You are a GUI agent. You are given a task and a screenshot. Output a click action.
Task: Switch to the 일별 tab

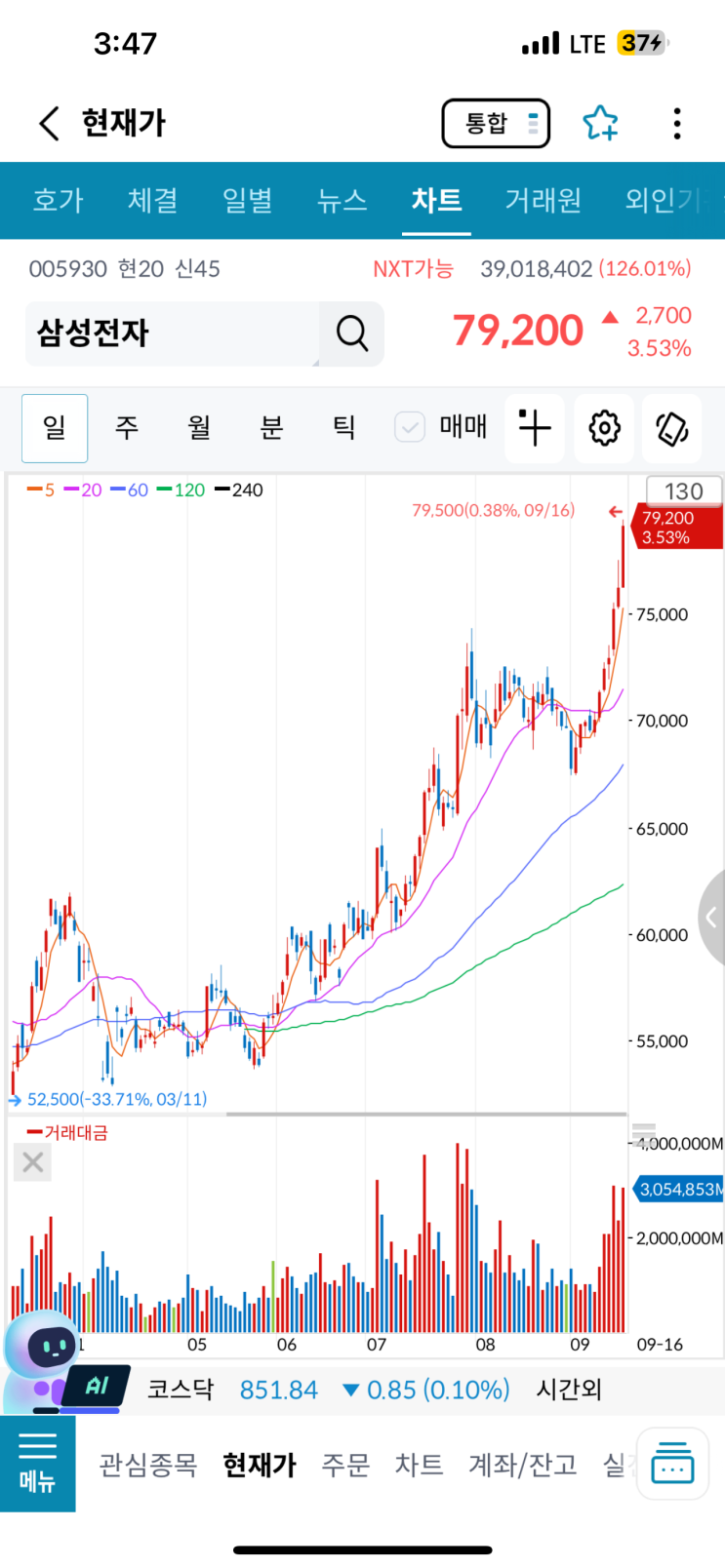coord(248,201)
